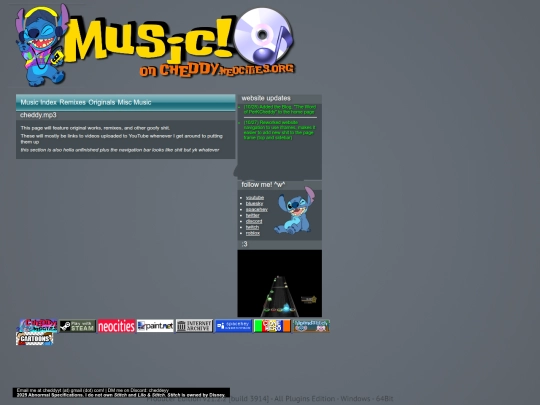Screen dimensions: 540x405
Task: Click the 'on cheddy.neocities.org' banner text
Action: click(217, 70)
